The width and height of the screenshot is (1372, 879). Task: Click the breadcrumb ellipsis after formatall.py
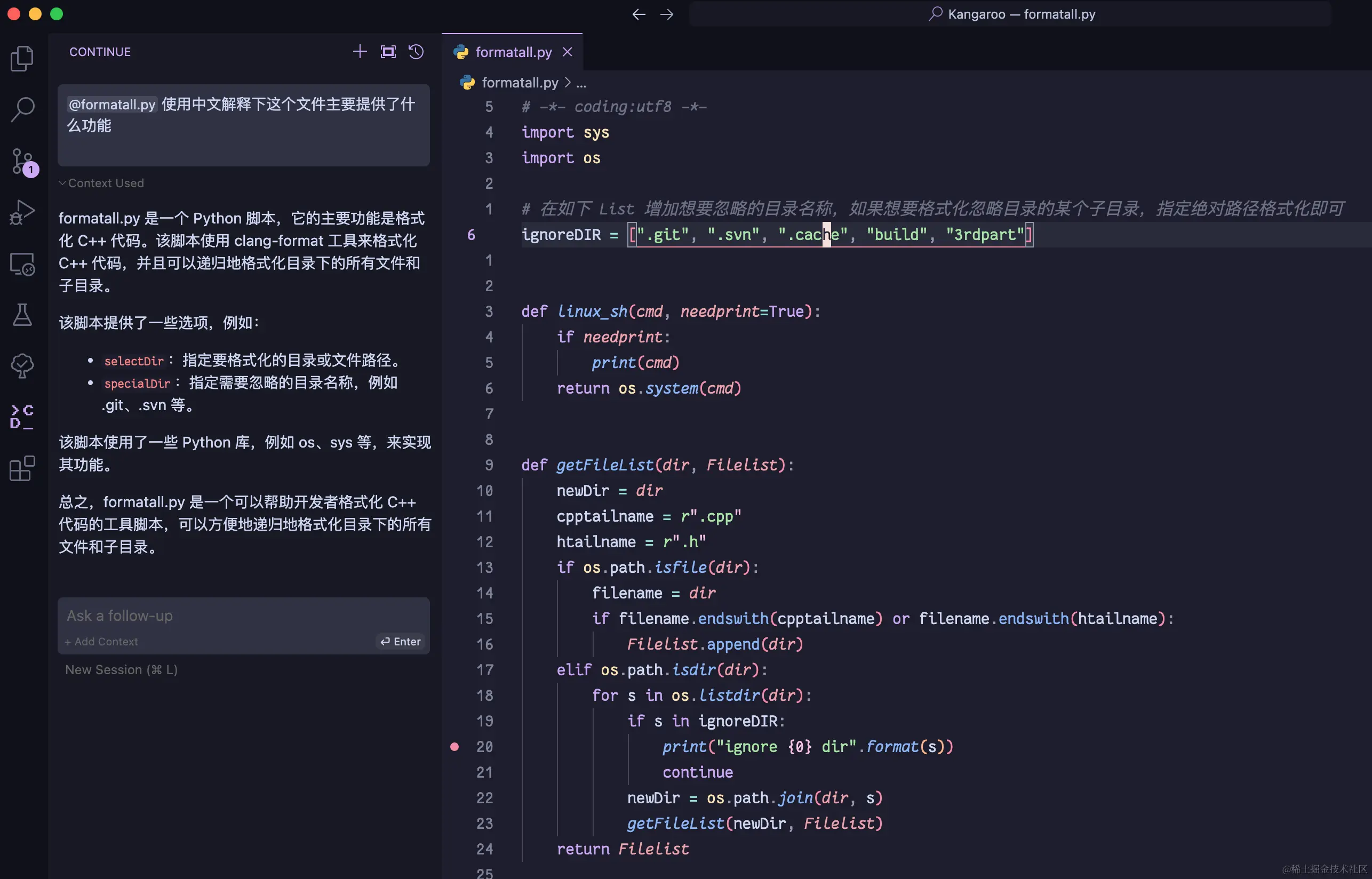(581, 83)
